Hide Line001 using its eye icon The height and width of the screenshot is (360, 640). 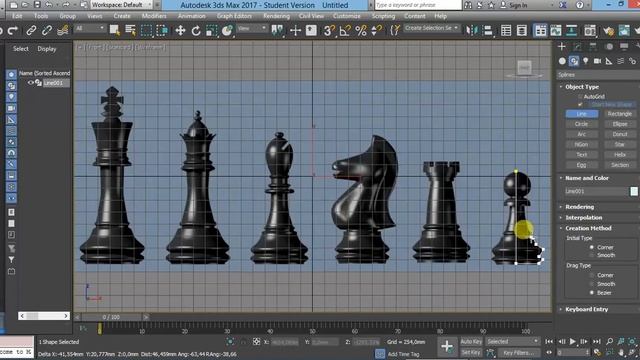click(31, 82)
